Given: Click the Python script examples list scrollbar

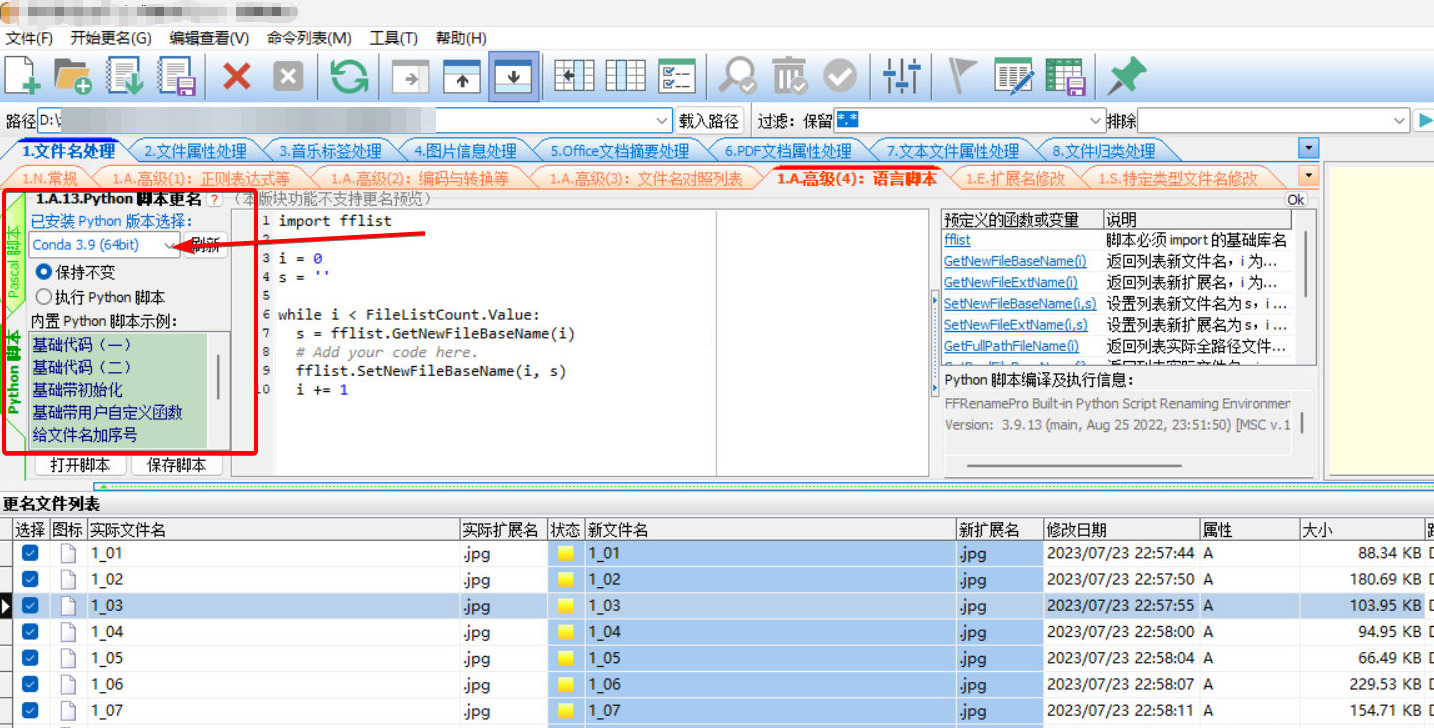Looking at the screenshot, I should (x=219, y=378).
